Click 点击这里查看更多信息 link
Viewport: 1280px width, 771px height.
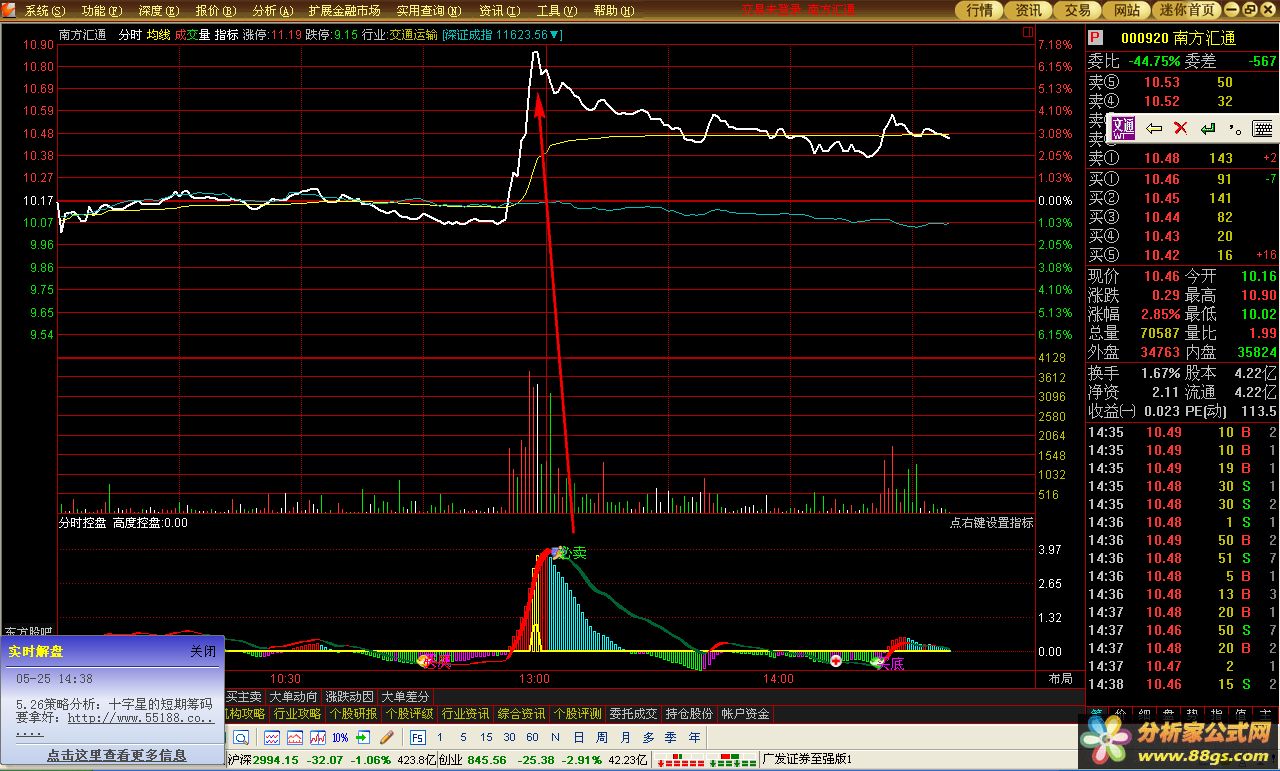pos(116,755)
